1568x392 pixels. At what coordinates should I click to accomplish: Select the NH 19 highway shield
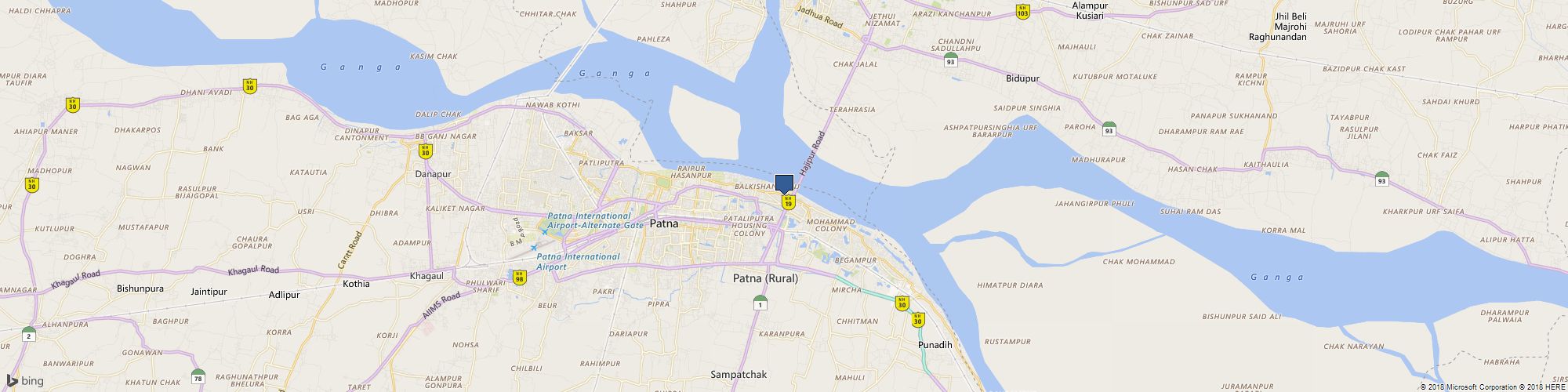[789, 203]
